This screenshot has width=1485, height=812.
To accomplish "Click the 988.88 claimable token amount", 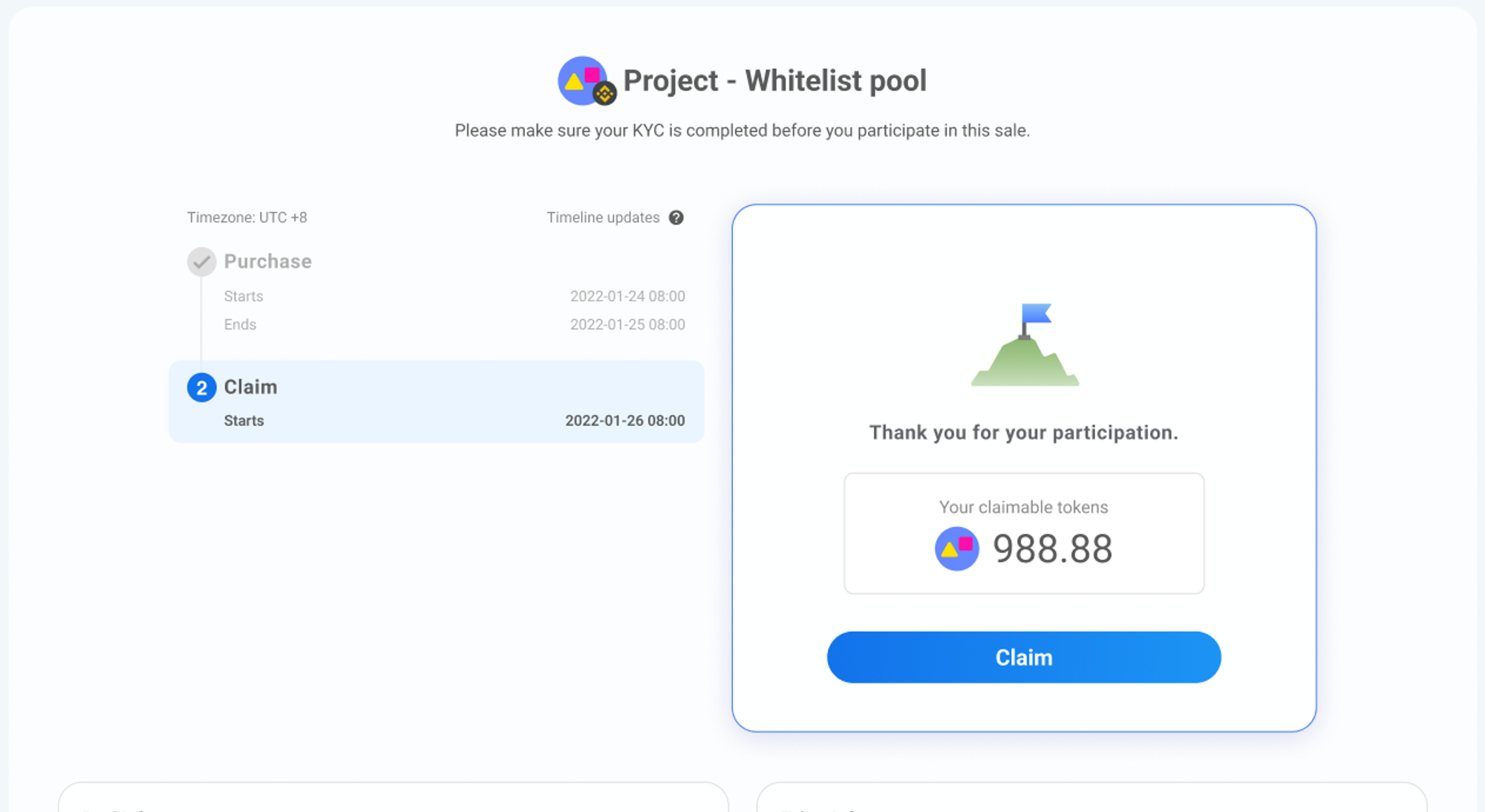I will [x=1052, y=549].
